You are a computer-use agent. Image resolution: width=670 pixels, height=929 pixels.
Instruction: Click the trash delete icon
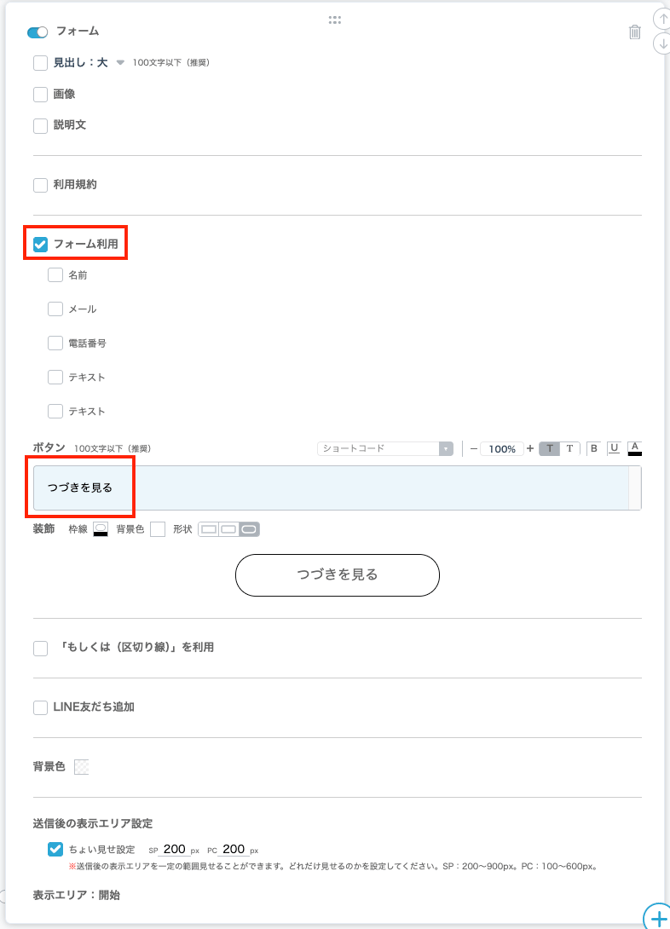634,32
